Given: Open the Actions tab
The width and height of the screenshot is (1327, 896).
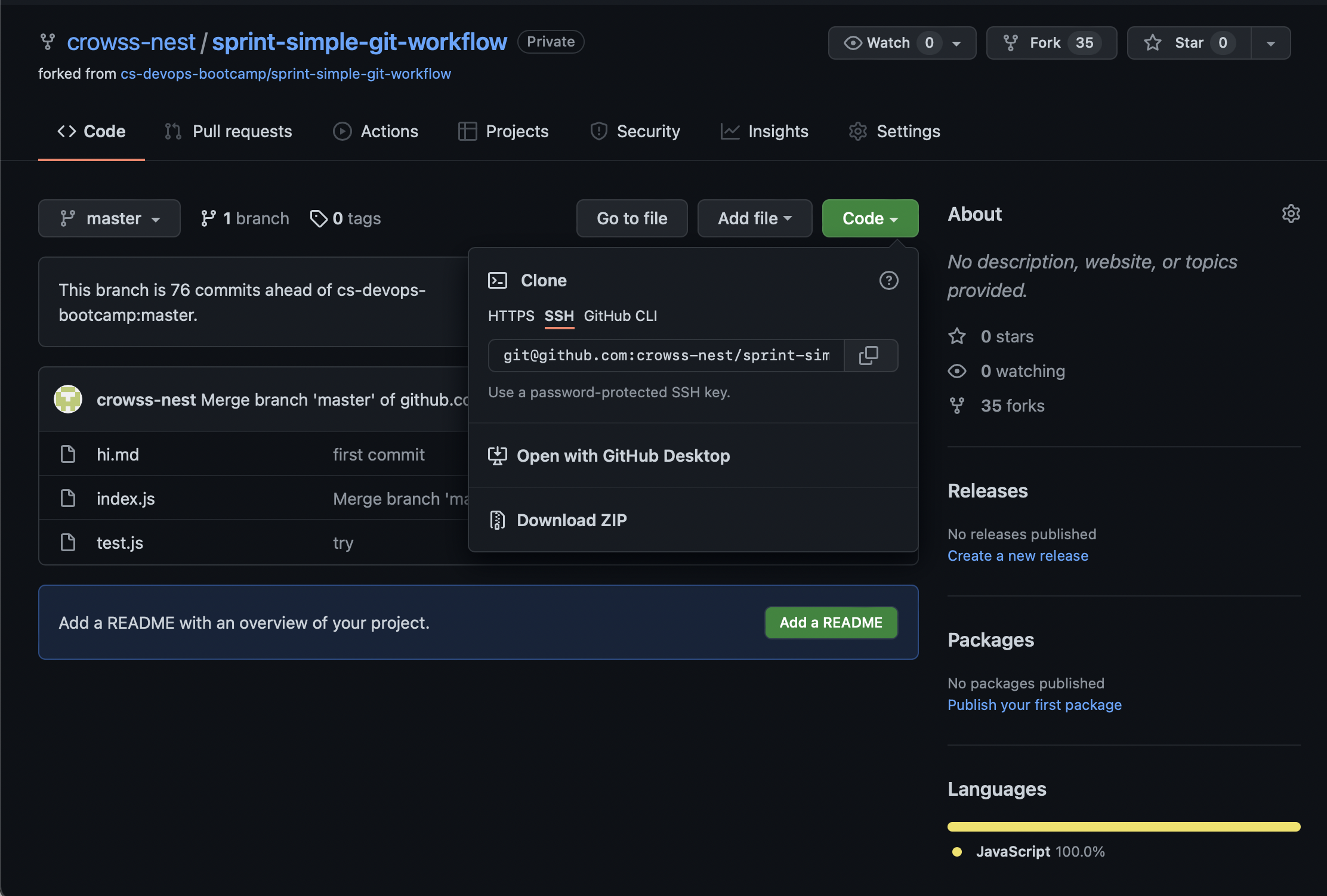Looking at the screenshot, I should [375, 131].
